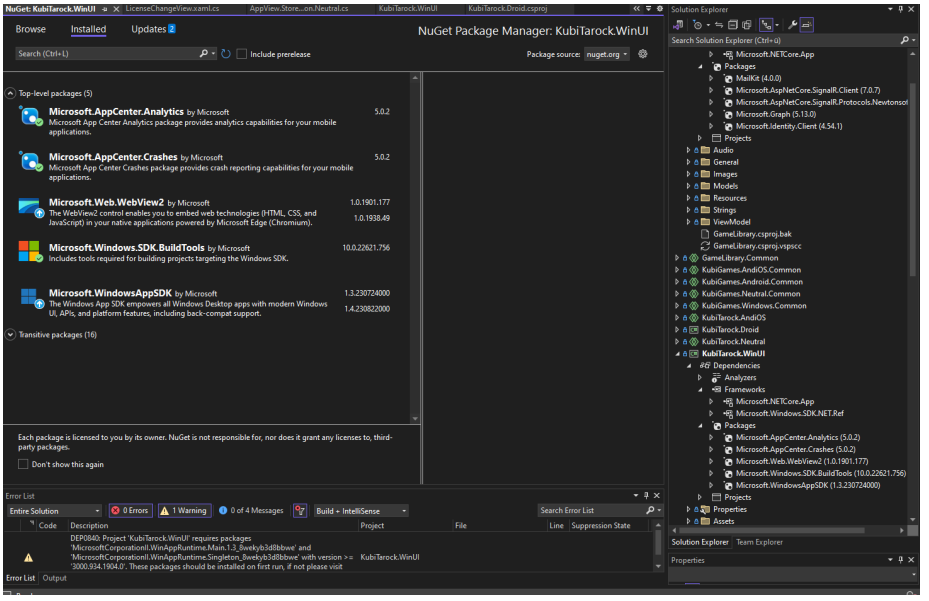Toggle the 1 Warning filter button
This screenshot has width=929, height=601.
[x=184, y=510]
